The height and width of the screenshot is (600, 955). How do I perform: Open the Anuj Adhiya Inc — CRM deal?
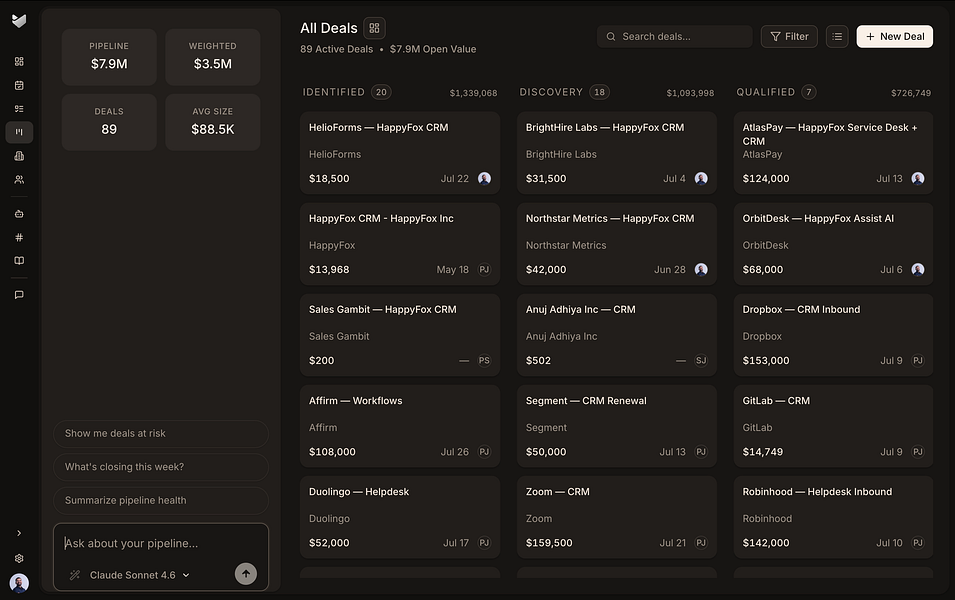click(x=617, y=335)
